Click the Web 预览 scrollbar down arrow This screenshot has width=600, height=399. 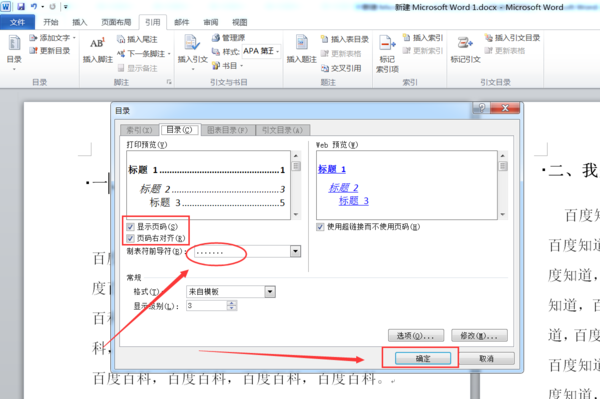click(503, 215)
